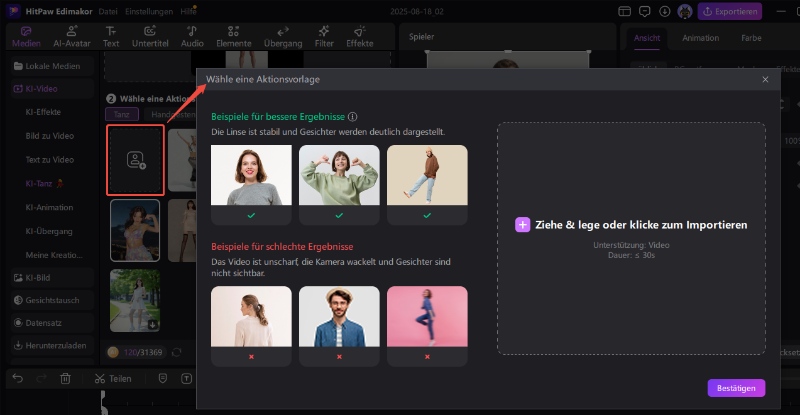Select the dance template with pink outfit
The image size is (800, 415).
pyautogui.click(x=135, y=230)
